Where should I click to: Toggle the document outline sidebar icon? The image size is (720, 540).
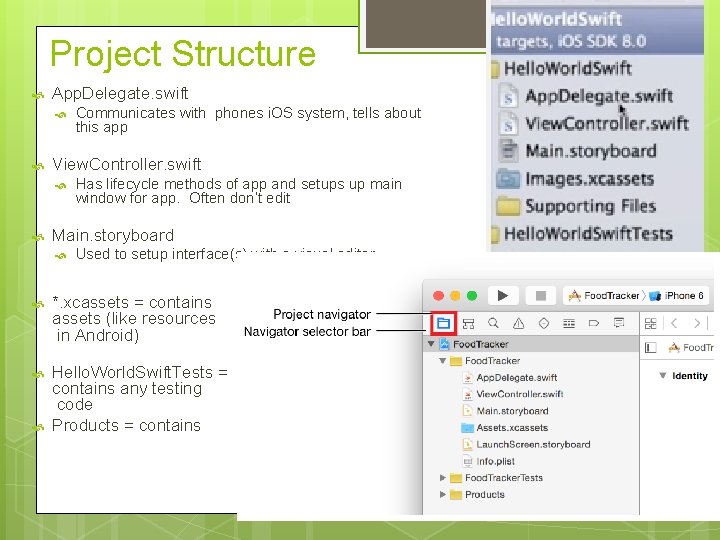(x=651, y=348)
